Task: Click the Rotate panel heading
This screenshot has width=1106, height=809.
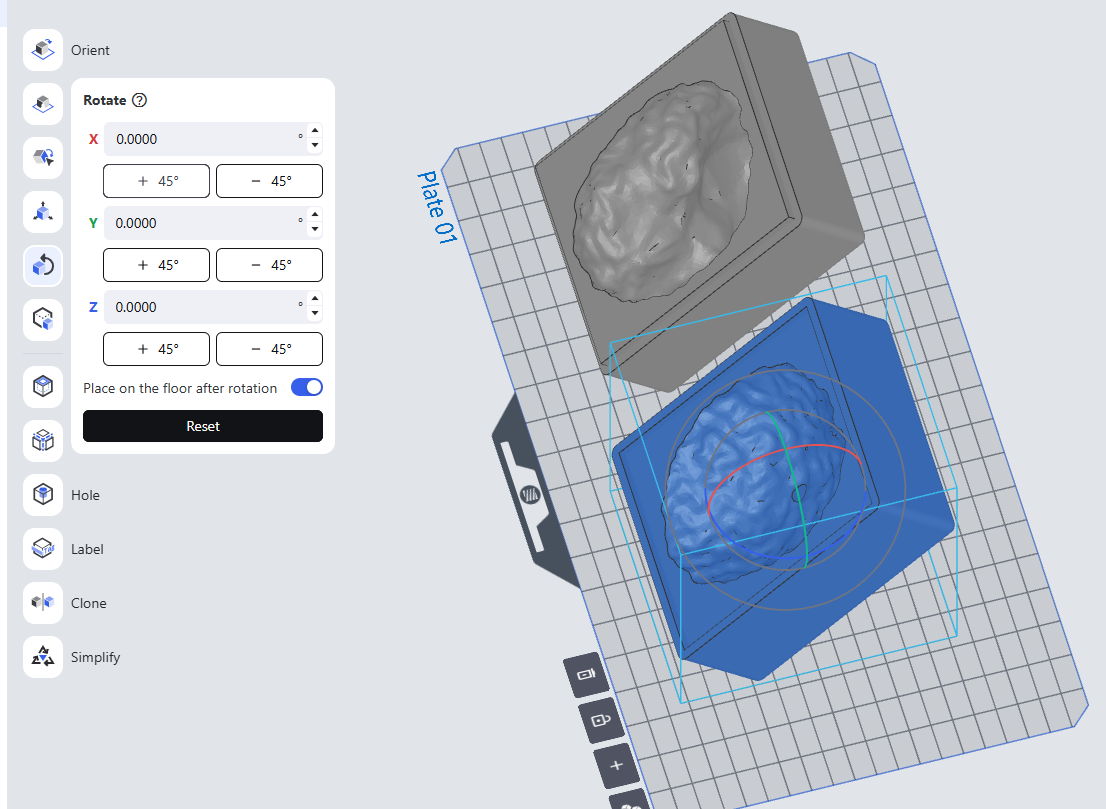Action: 104,100
